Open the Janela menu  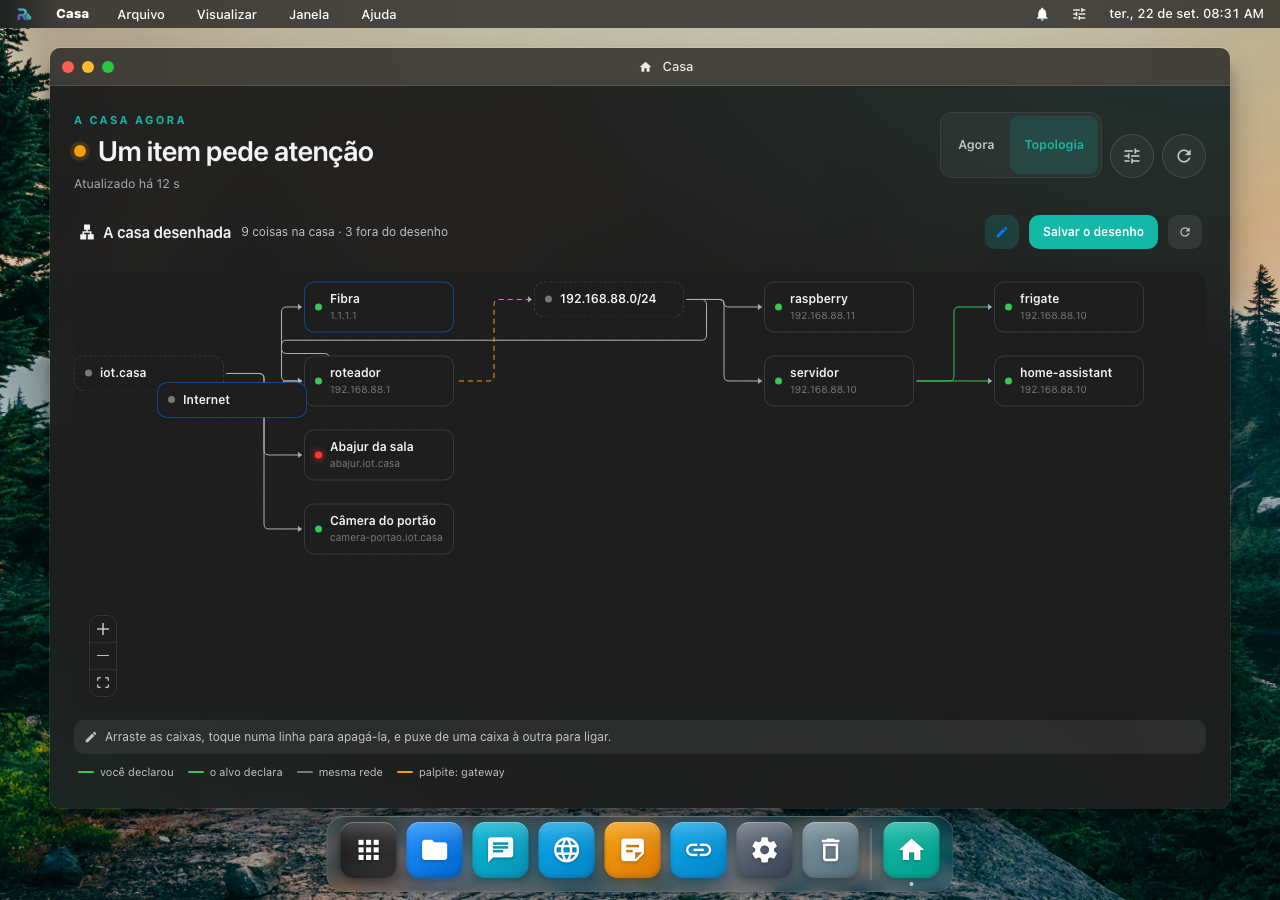click(x=309, y=14)
